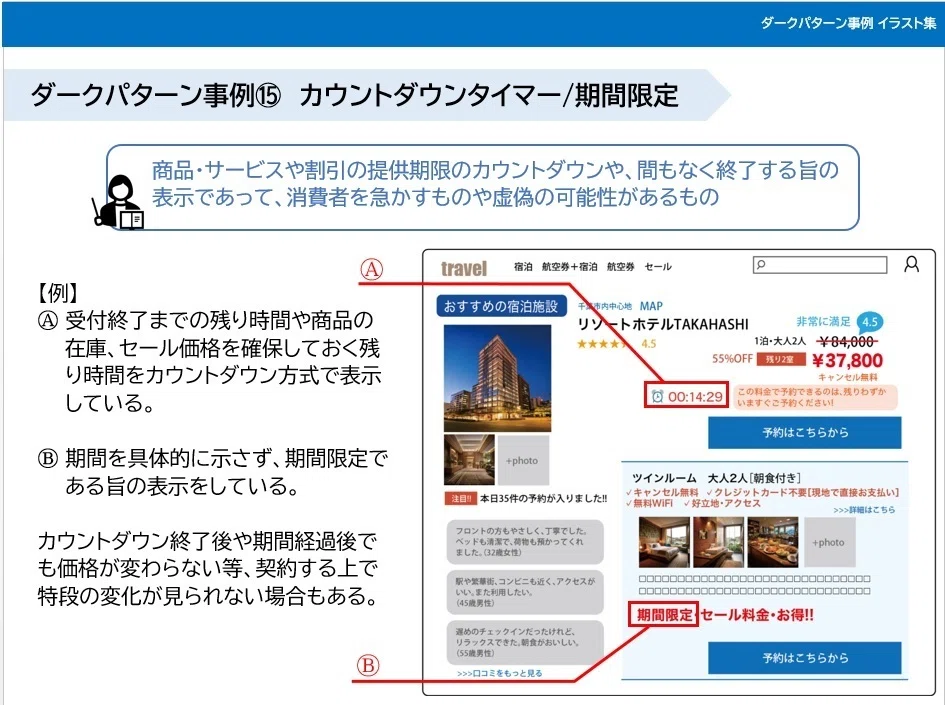Click 本日35件の予約が入りました text
945x705 pixels.
[x=544, y=499]
